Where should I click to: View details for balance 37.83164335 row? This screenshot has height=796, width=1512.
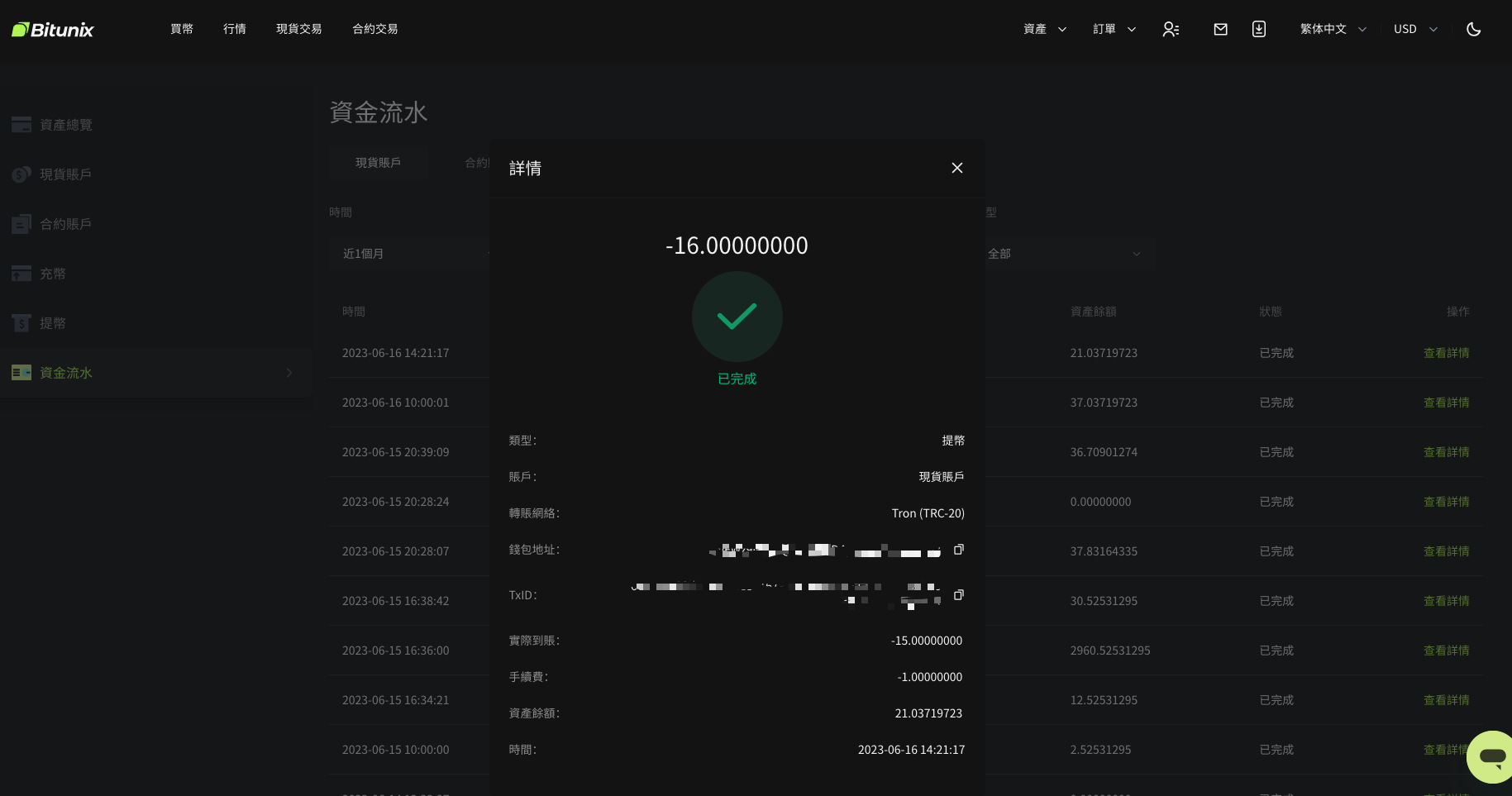(x=1447, y=551)
